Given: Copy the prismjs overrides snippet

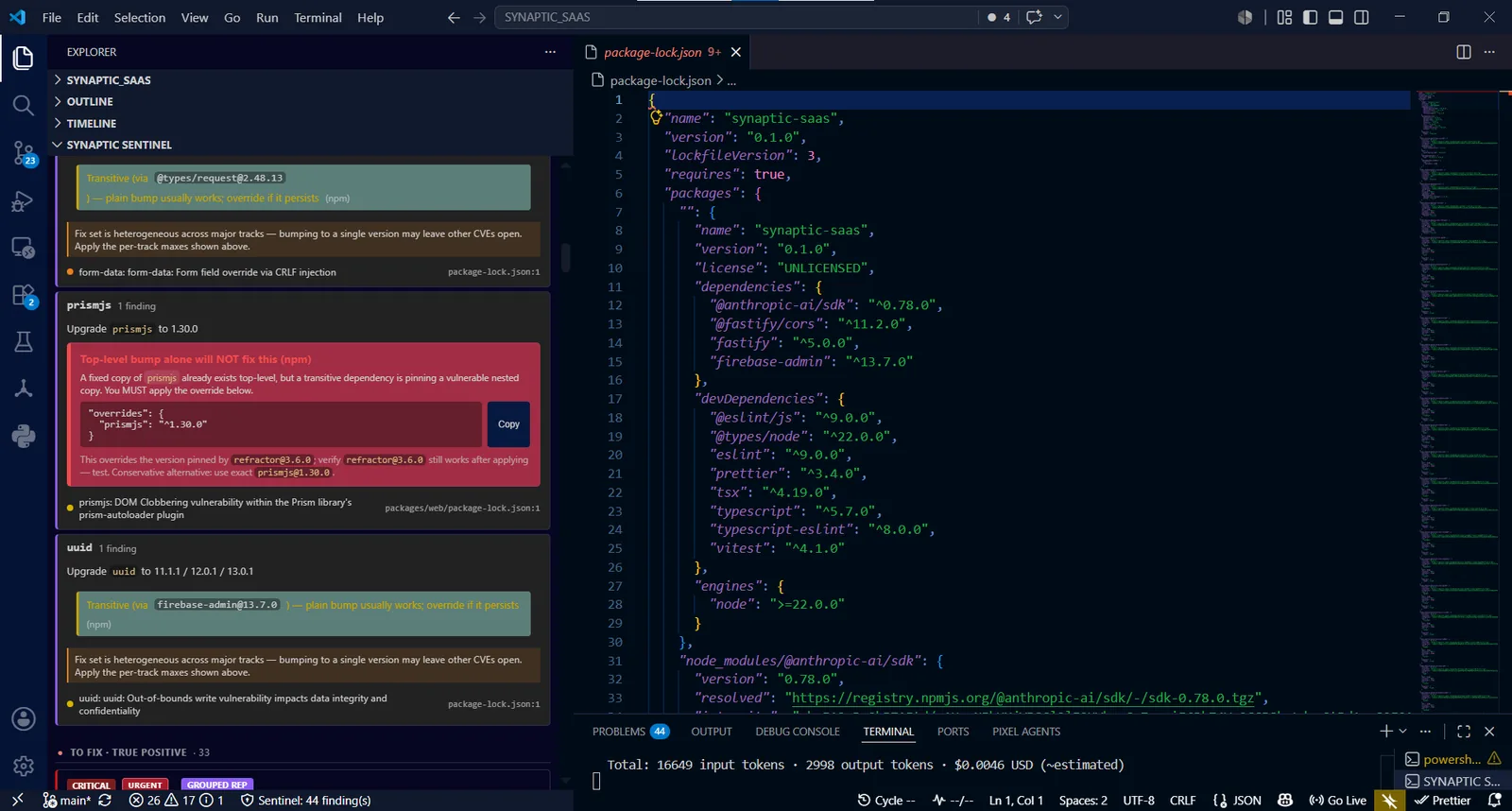Looking at the screenshot, I should (x=508, y=424).
